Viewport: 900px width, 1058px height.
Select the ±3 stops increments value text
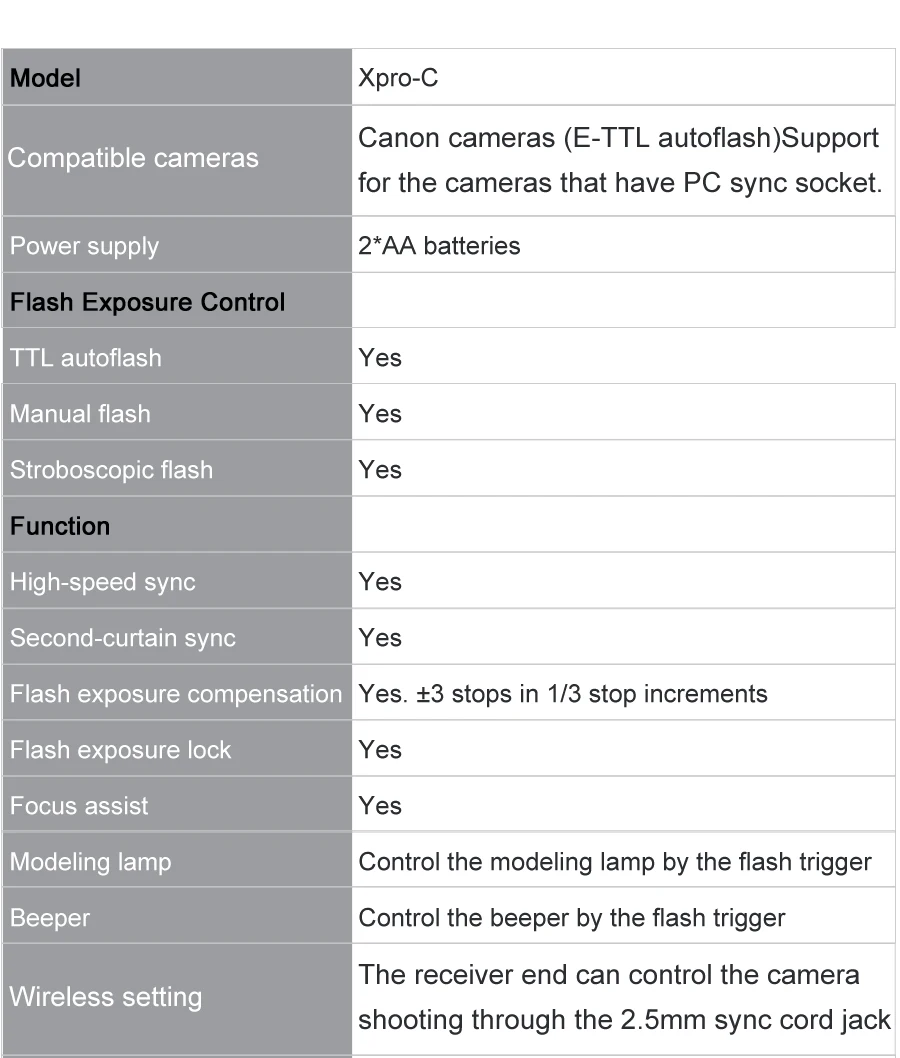click(x=563, y=693)
